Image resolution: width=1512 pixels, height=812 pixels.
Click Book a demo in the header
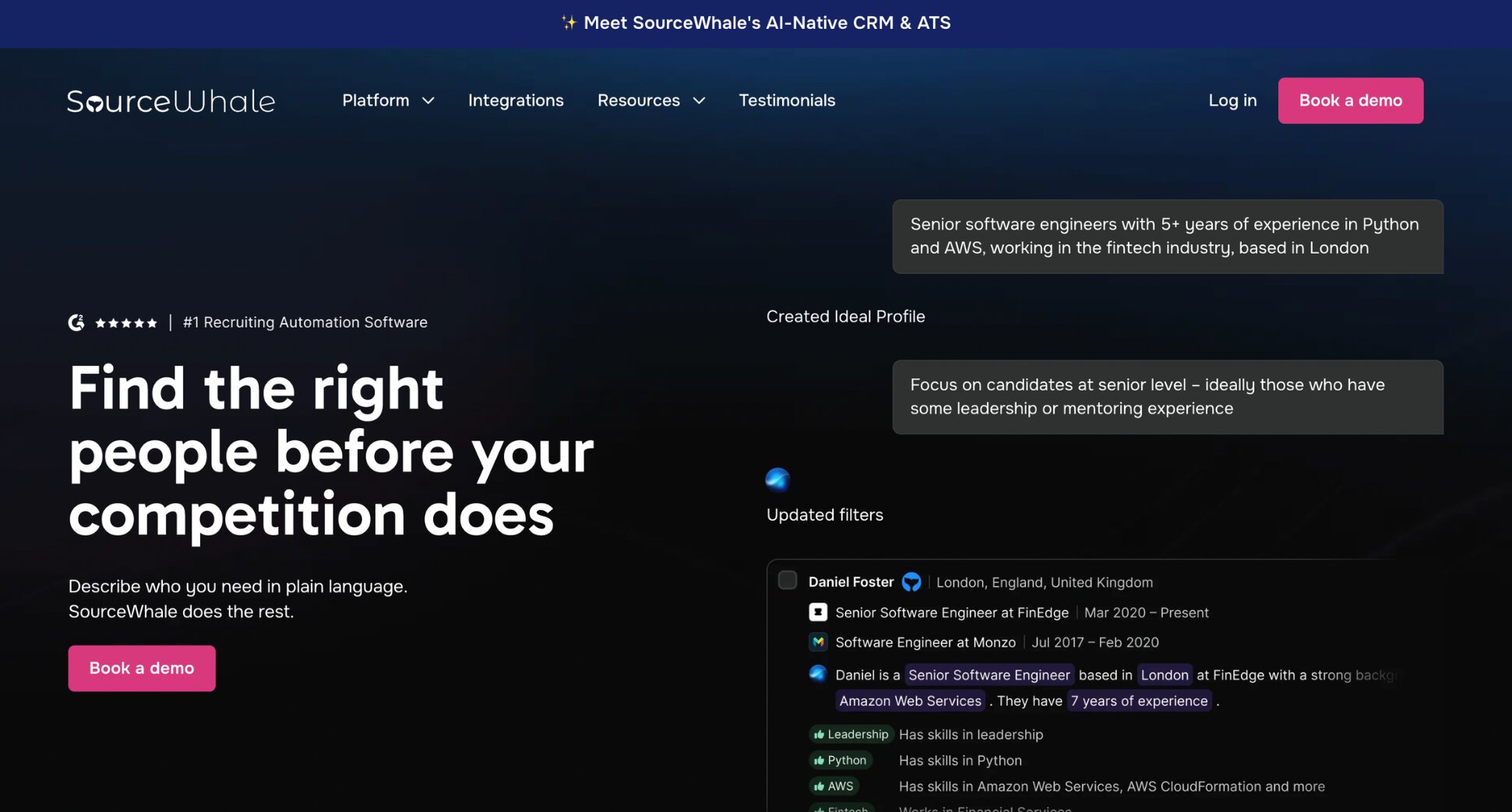tap(1351, 100)
